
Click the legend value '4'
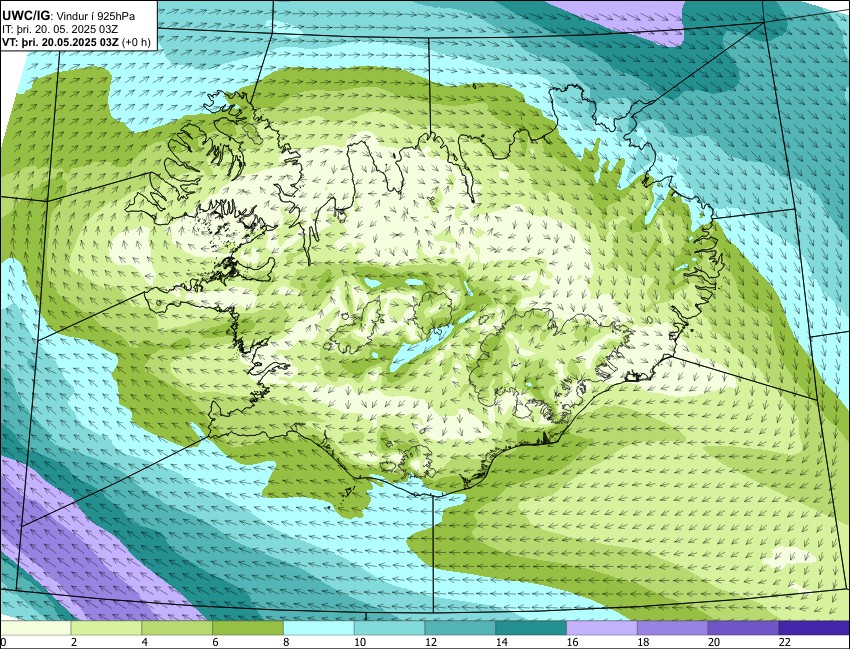pos(144,642)
